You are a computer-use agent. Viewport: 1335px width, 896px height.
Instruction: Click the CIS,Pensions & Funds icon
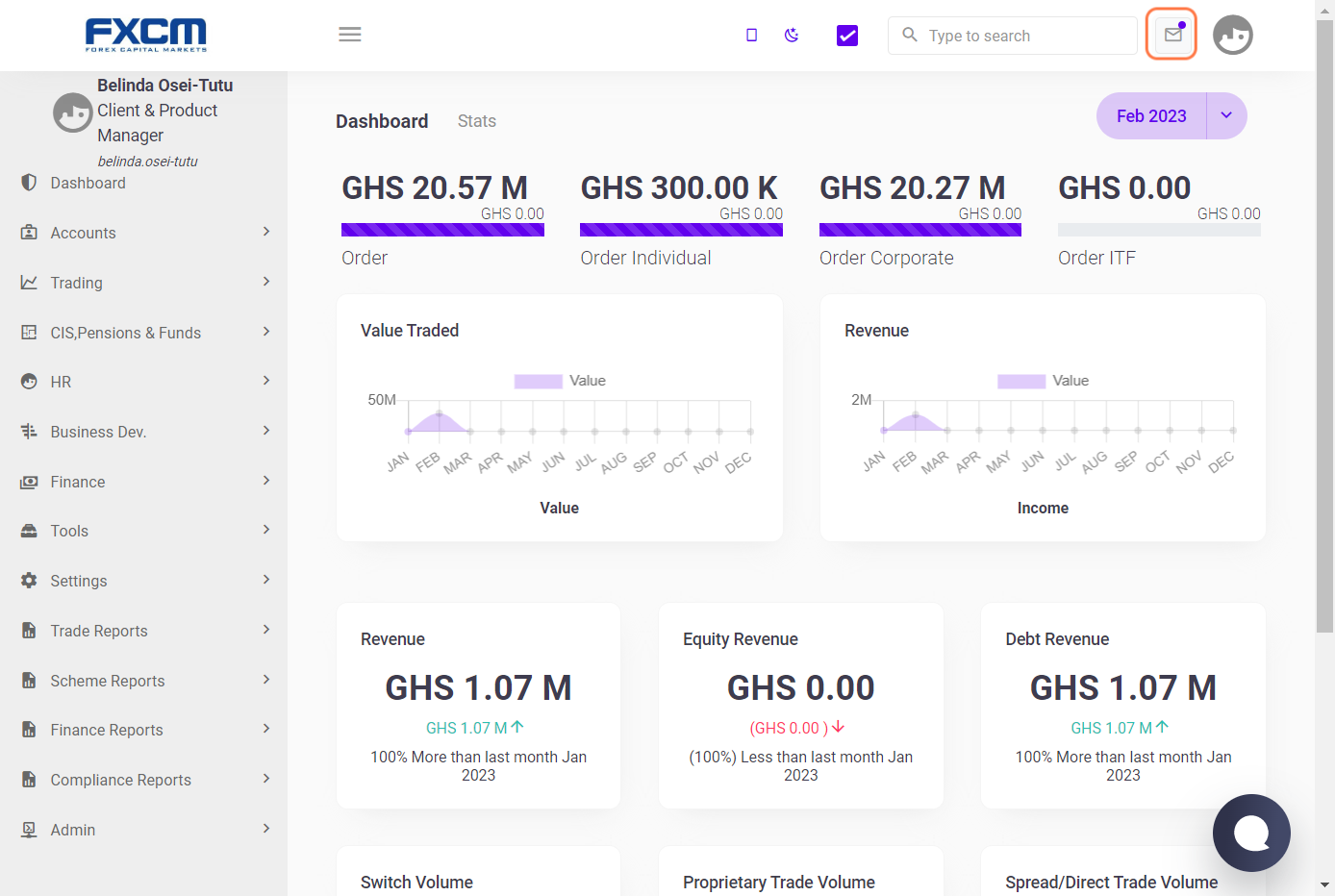[x=29, y=333]
